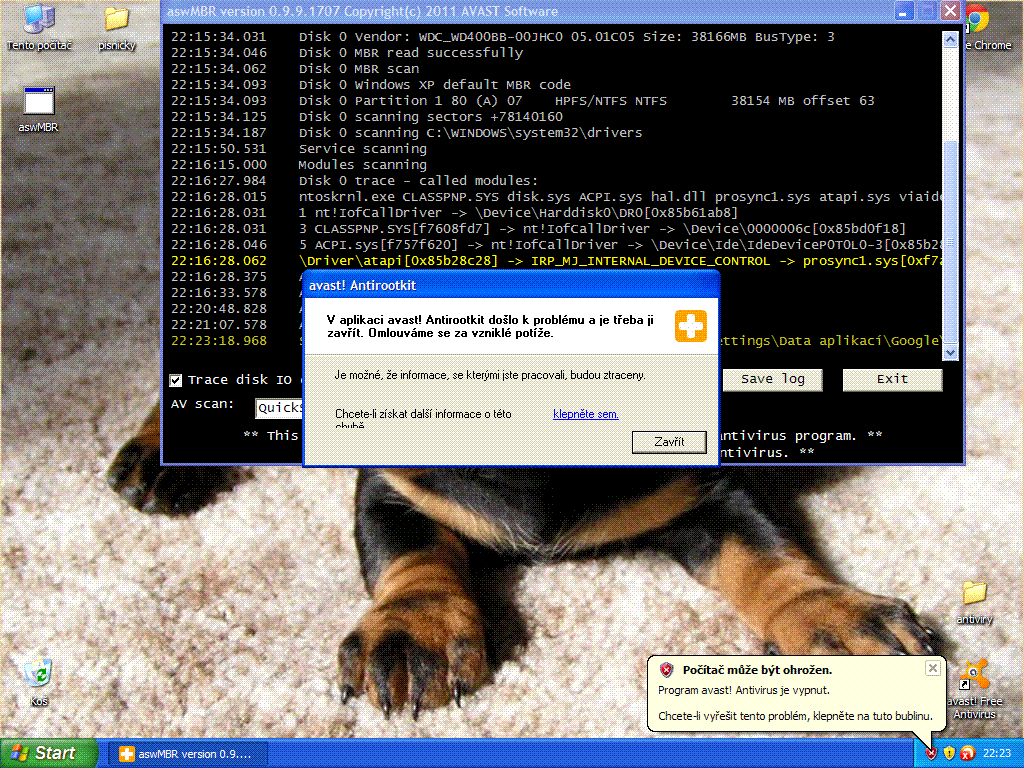
Task: Click the log vertical scrollbar thumb
Action: (950, 242)
